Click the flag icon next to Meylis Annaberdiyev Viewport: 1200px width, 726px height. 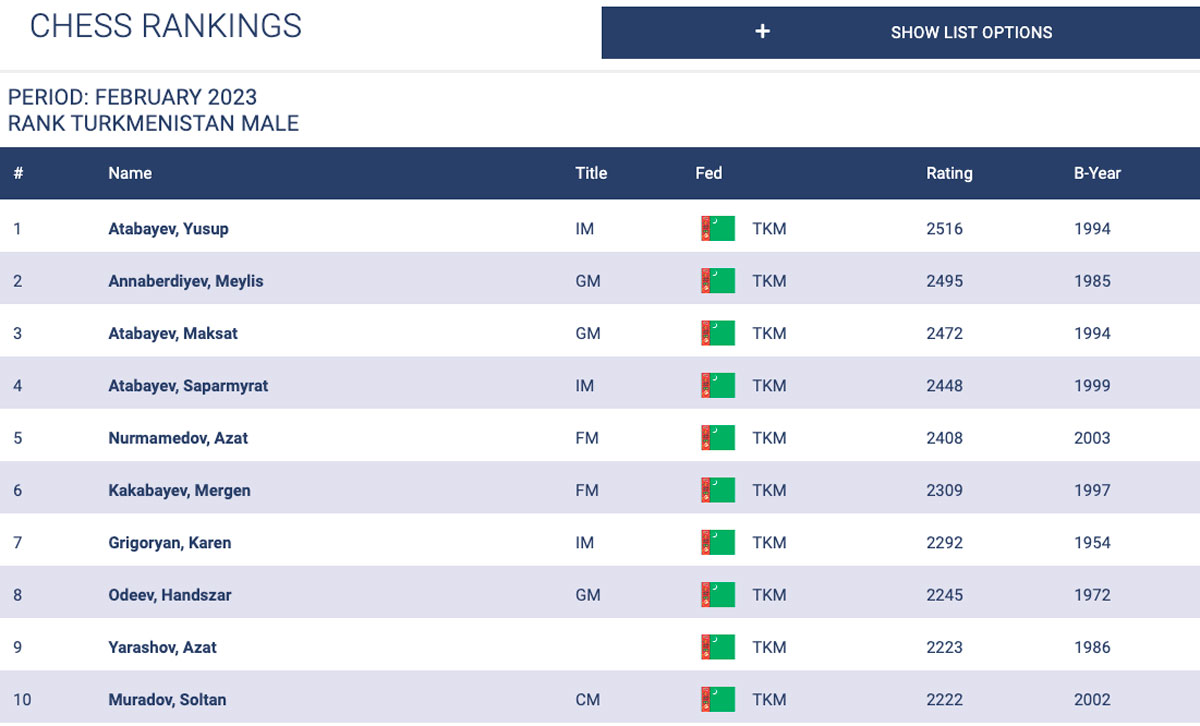click(x=718, y=281)
